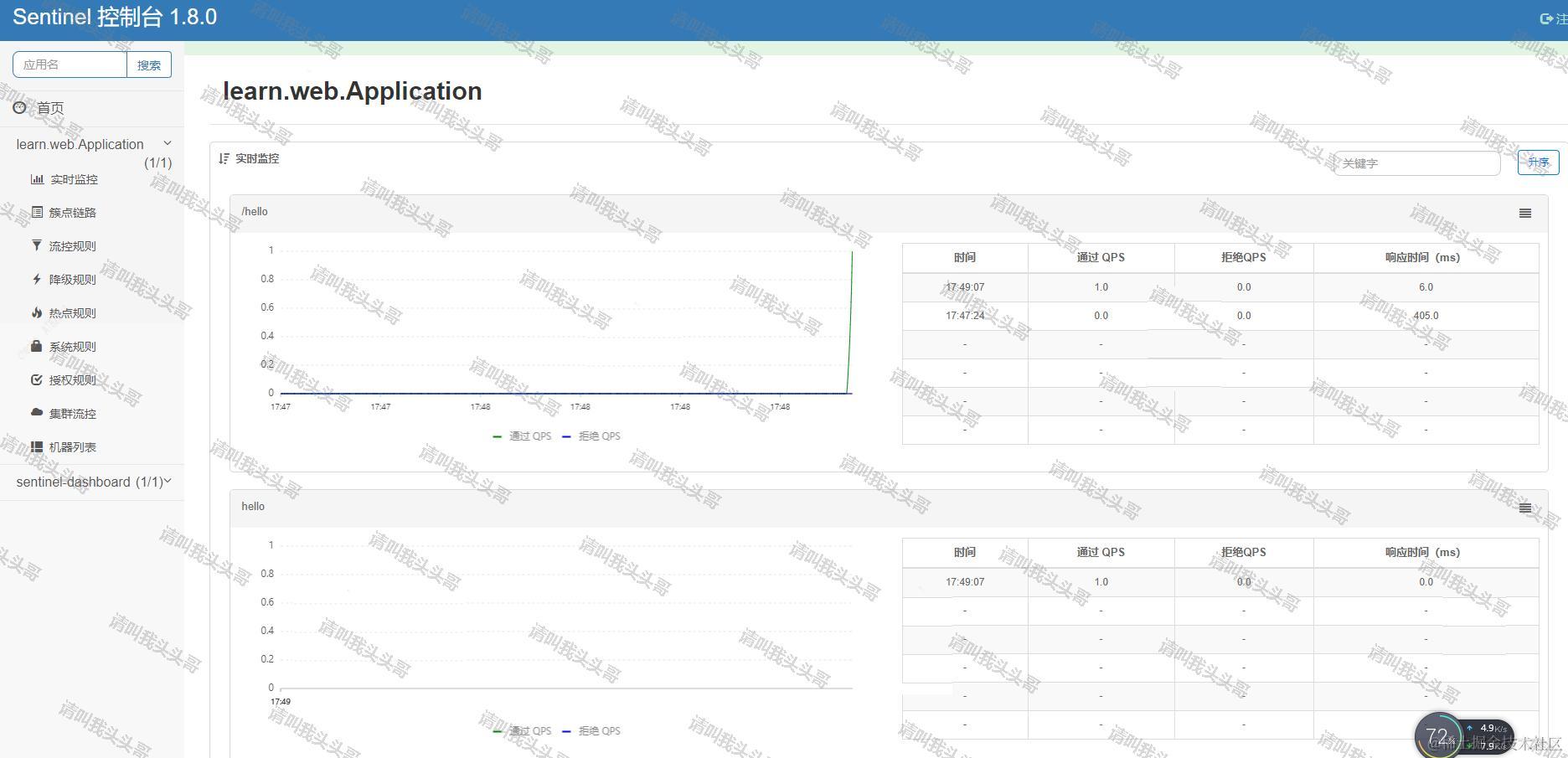Toggle 通过 QPS legend on hello chart
The image size is (1568, 758).
tap(521, 730)
